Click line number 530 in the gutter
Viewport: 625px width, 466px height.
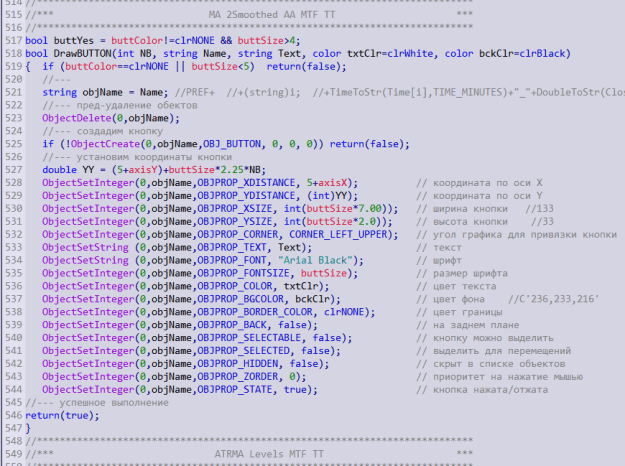click(13, 208)
